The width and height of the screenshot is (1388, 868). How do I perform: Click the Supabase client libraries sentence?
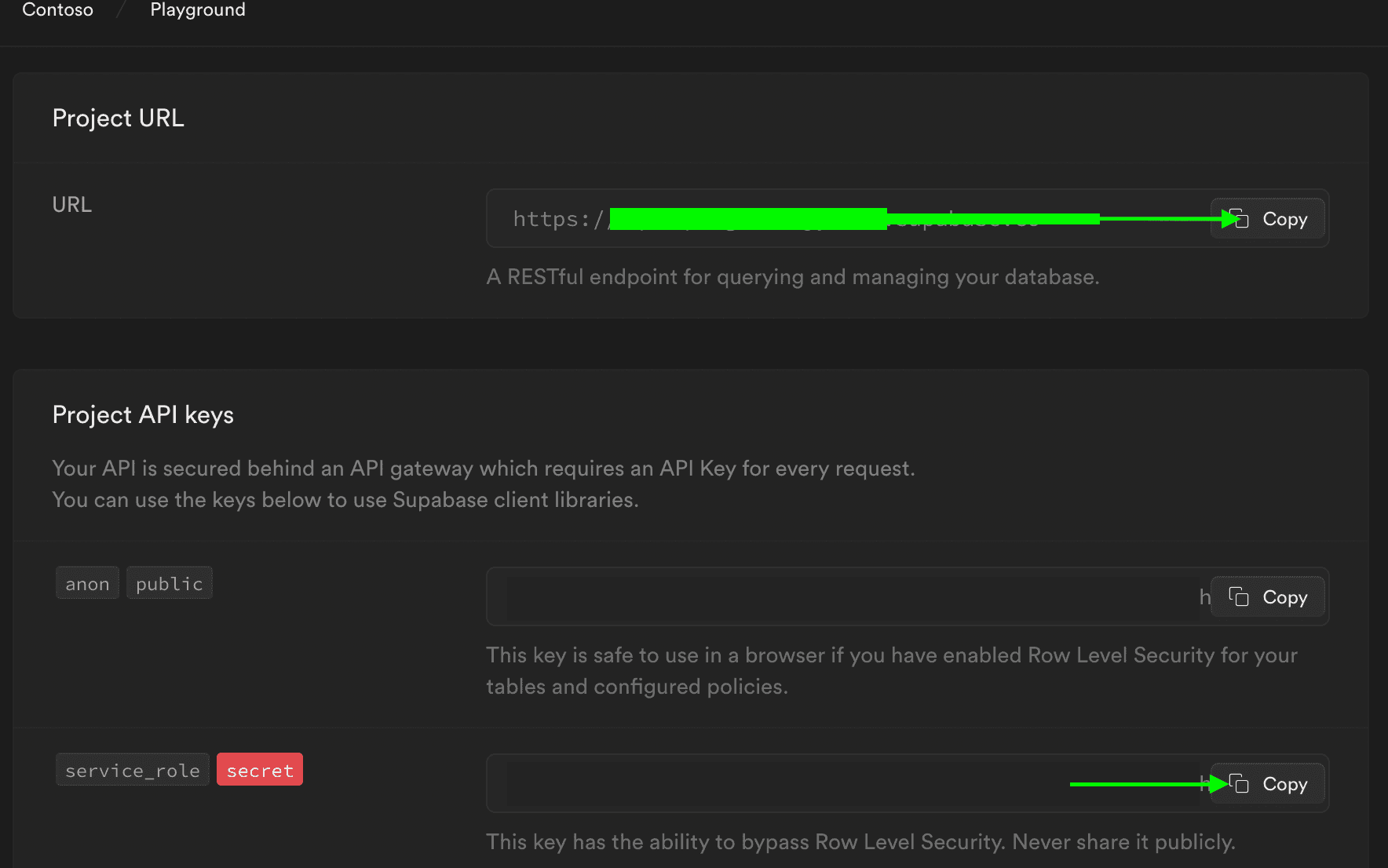[345, 500]
